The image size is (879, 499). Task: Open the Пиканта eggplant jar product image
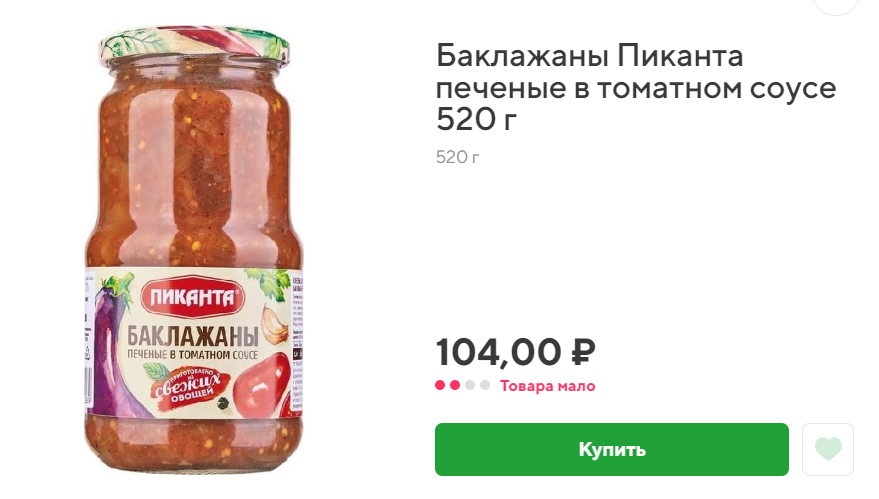point(194,250)
